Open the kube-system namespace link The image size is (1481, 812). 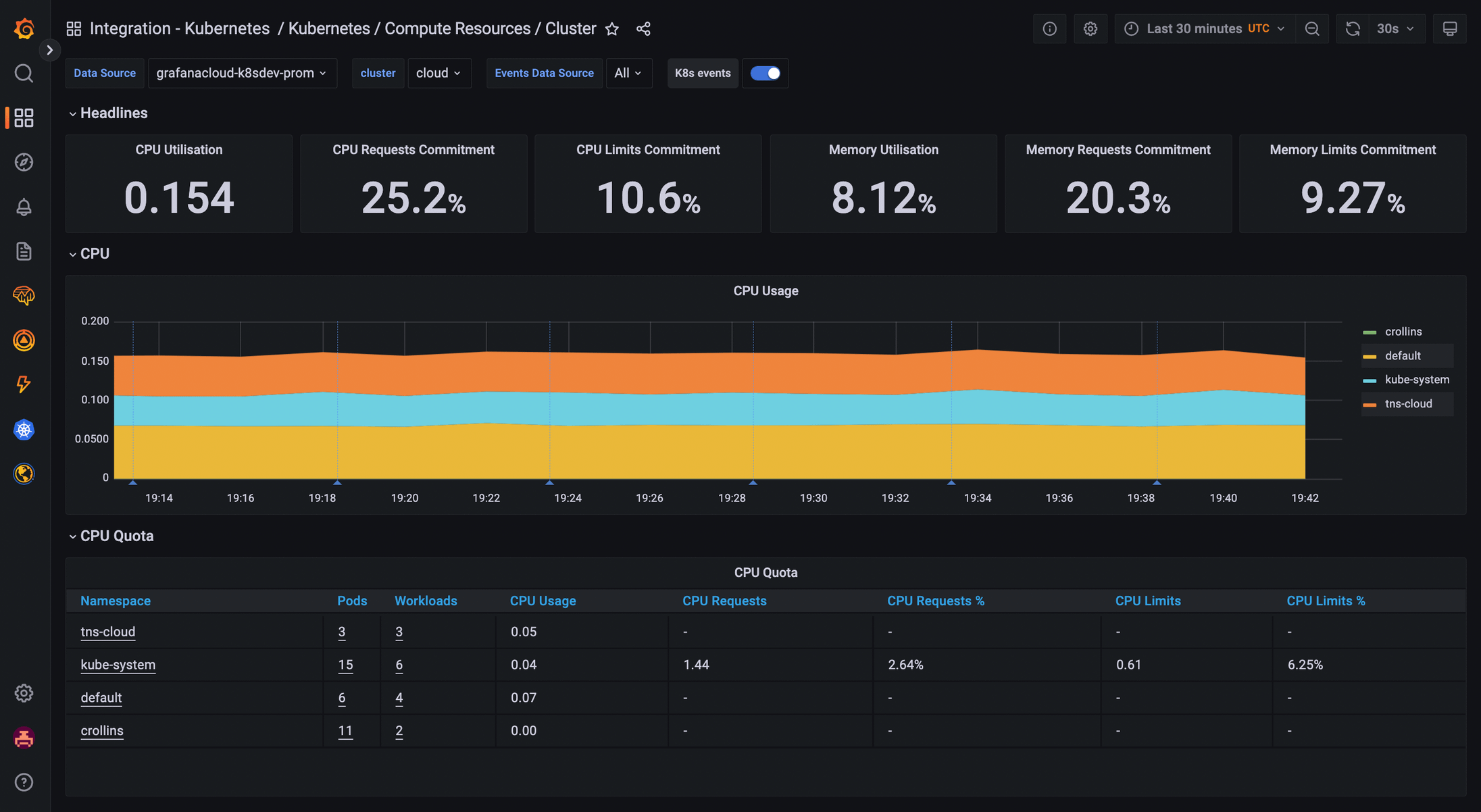[x=118, y=665]
